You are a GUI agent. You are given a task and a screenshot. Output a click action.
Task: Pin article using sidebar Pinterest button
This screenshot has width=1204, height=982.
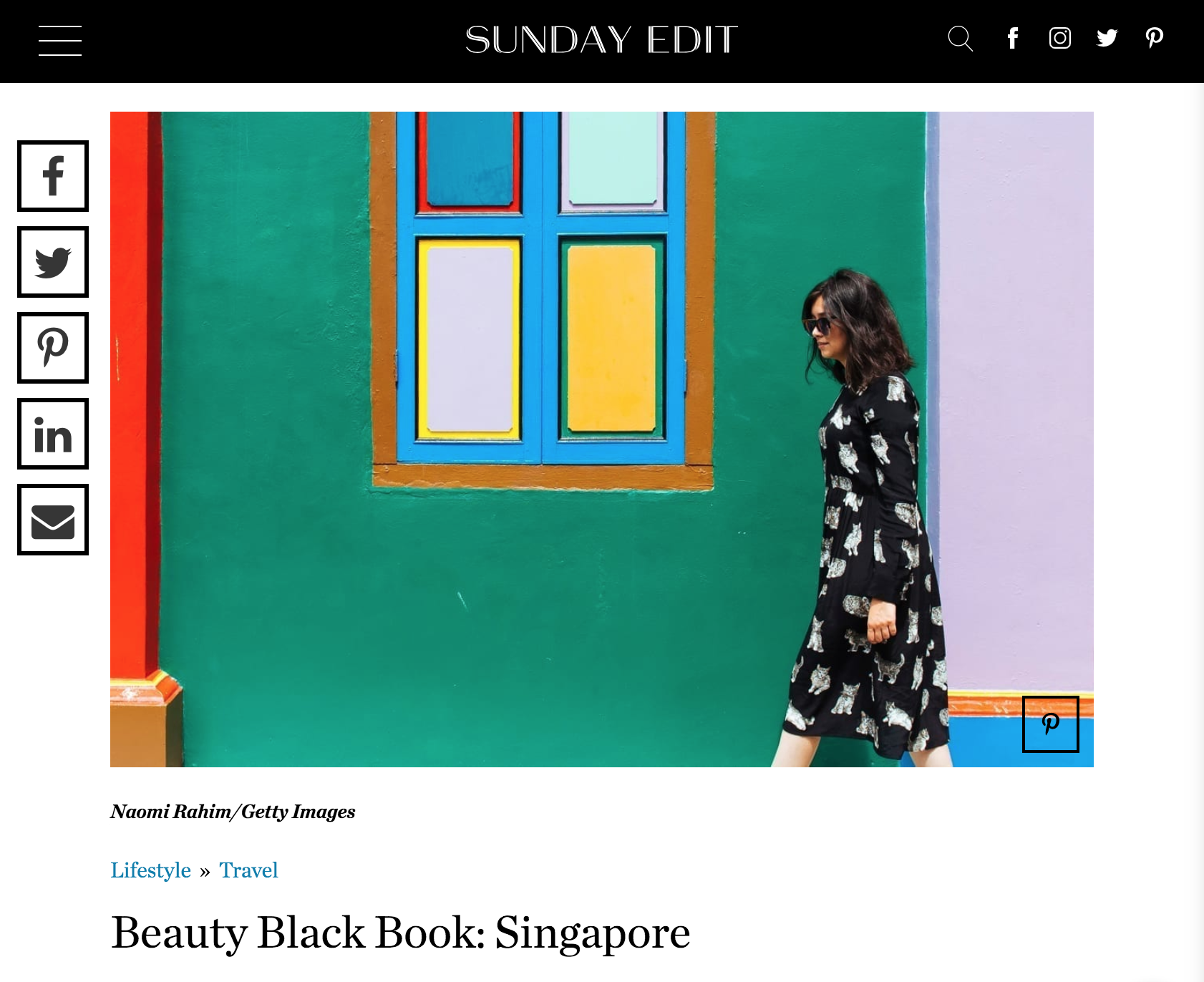click(53, 348)
